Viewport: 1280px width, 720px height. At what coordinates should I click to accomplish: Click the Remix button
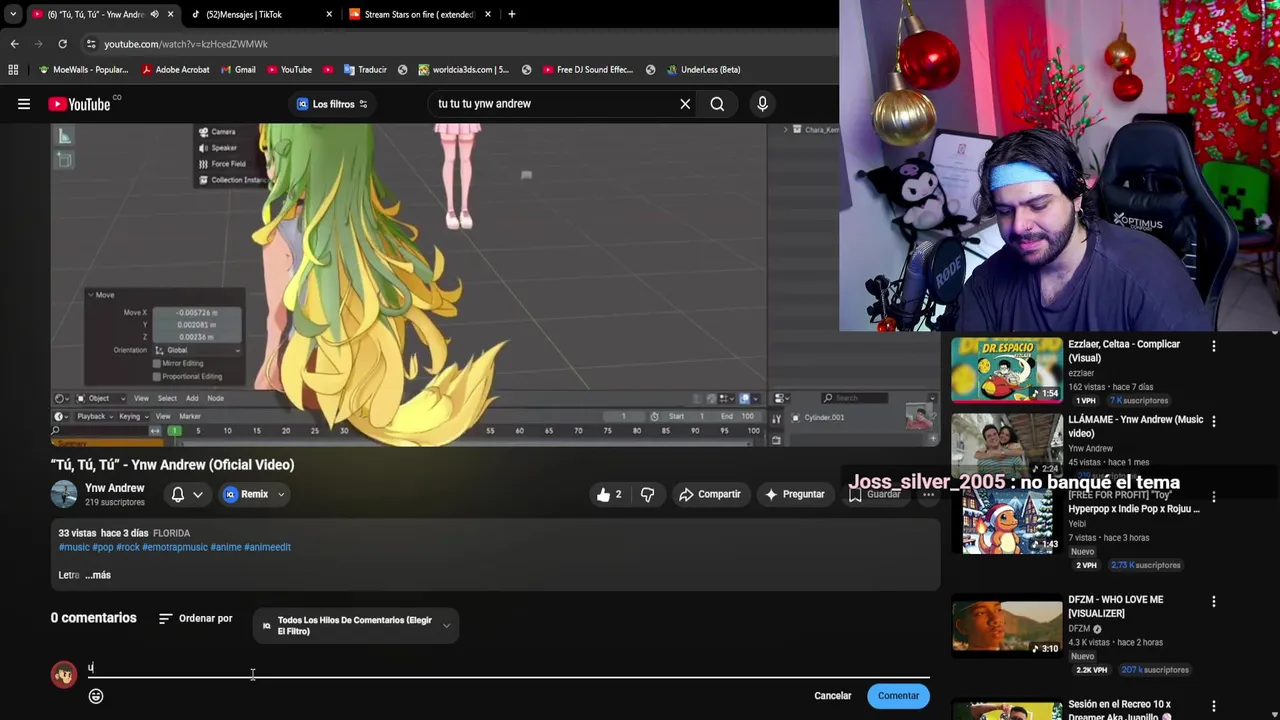pyautogui.click(x=246, y=494)
